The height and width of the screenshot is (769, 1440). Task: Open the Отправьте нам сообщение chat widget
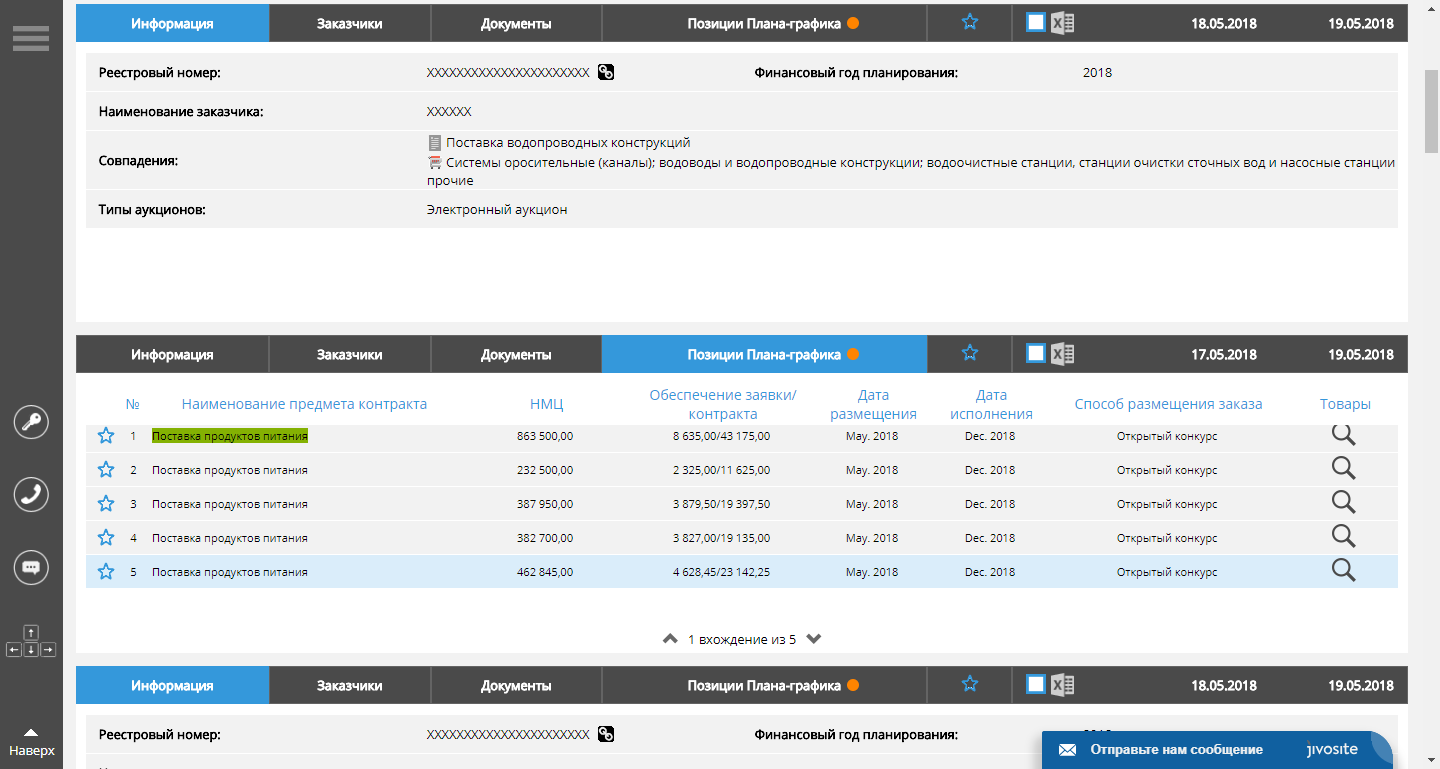click(1217, 750)
